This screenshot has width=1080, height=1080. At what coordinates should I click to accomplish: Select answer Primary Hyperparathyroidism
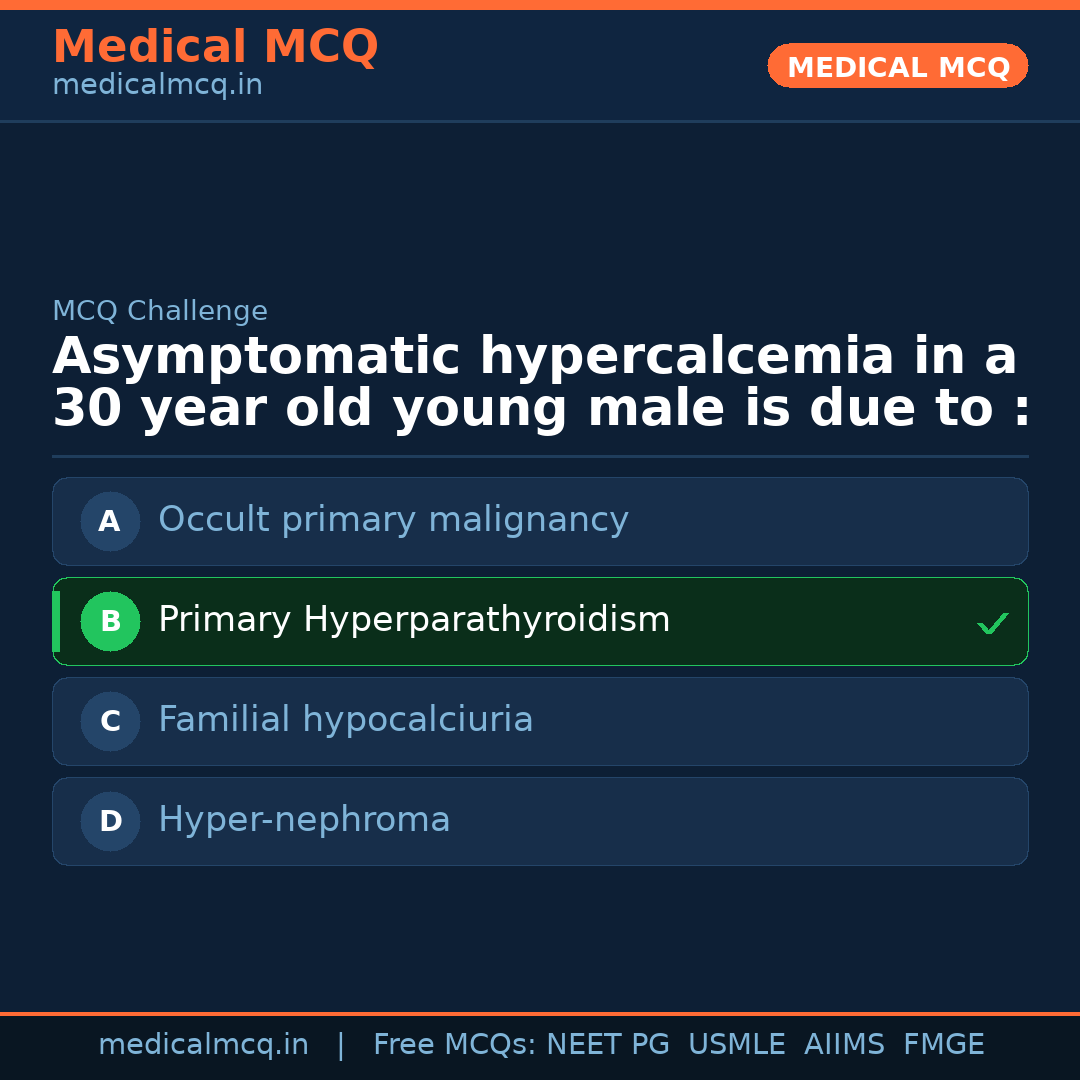click(x=414, y=620)
